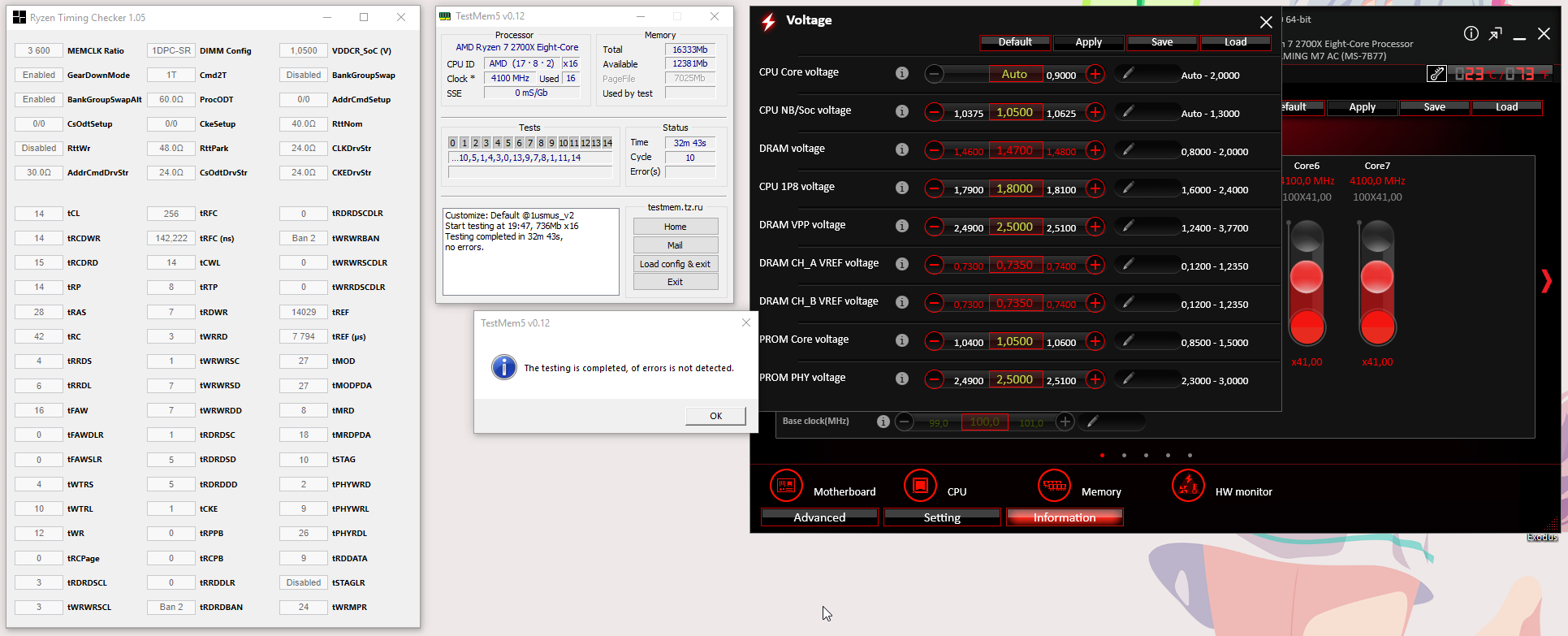This screenshot has height=636, width=1568.
Task: Click Load button in Voltage panel
Action: point(1236,42)
